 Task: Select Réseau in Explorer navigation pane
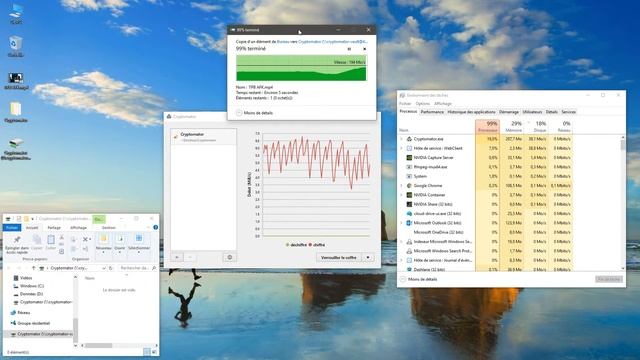pos(20,313)
